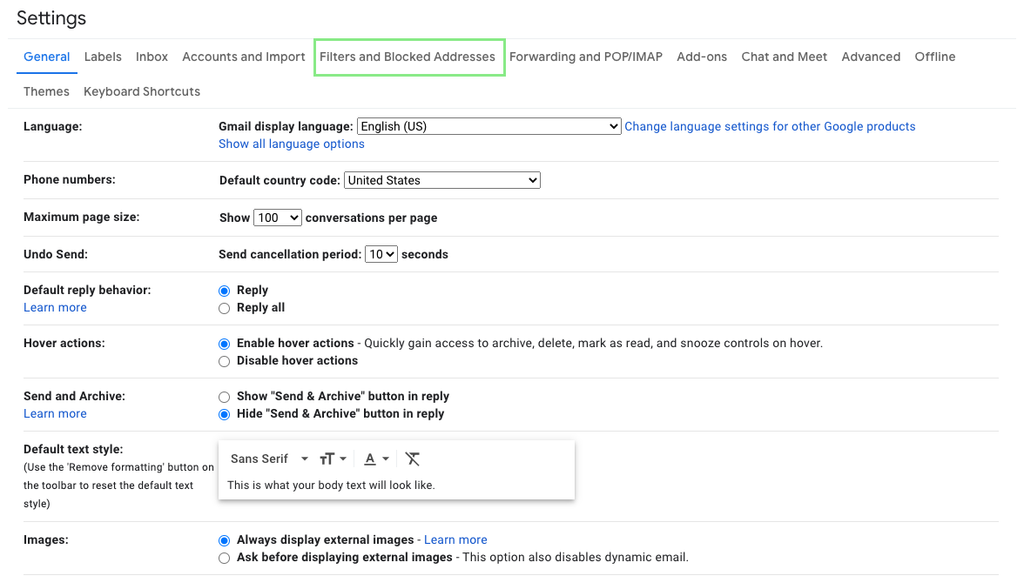Open the Gmail display language dropdown
The image size is (1024, 576).
pos(488,126)
